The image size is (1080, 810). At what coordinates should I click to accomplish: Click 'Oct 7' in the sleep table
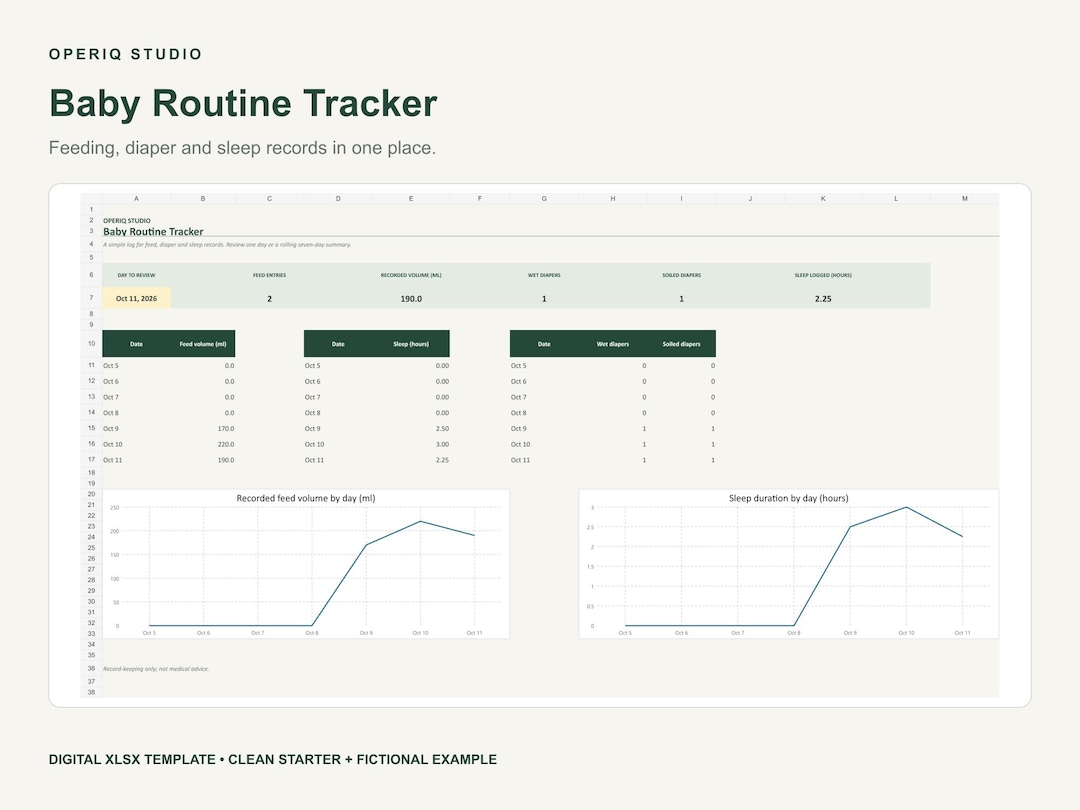point(313,397)
